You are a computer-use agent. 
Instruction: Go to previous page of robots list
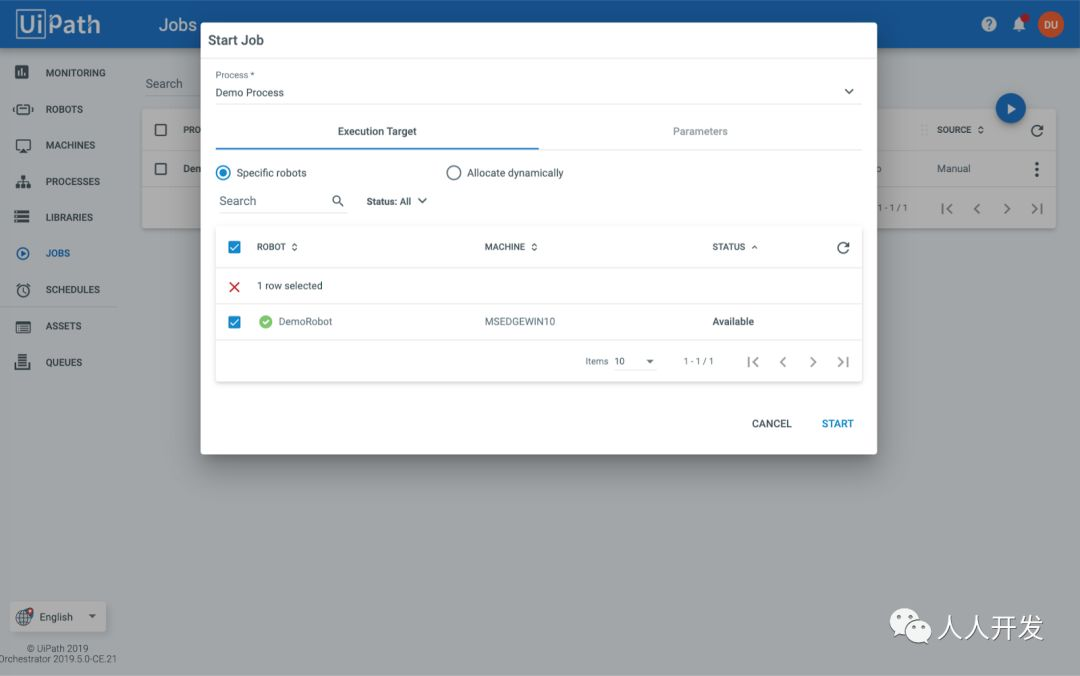coord(782,362)
